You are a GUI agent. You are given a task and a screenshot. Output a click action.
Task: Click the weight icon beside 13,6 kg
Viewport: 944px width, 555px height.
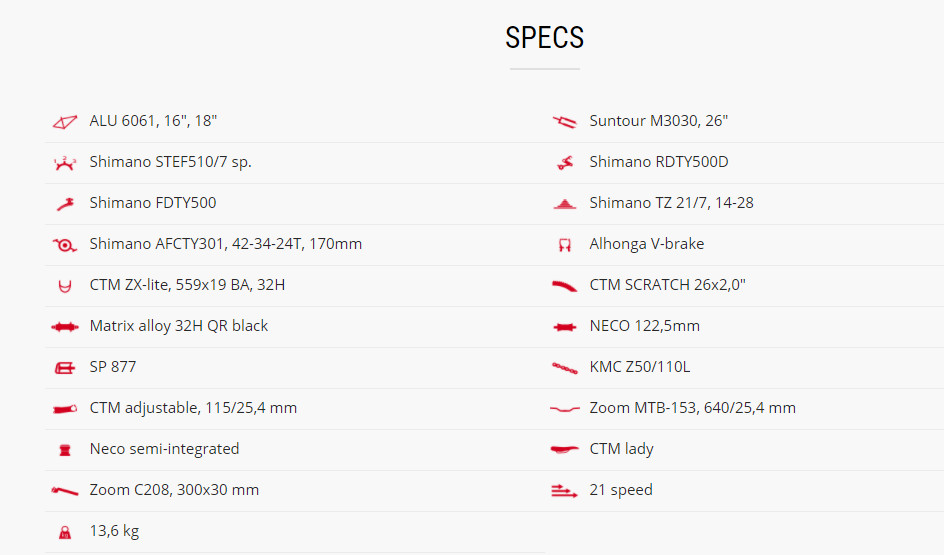point(64,532)
